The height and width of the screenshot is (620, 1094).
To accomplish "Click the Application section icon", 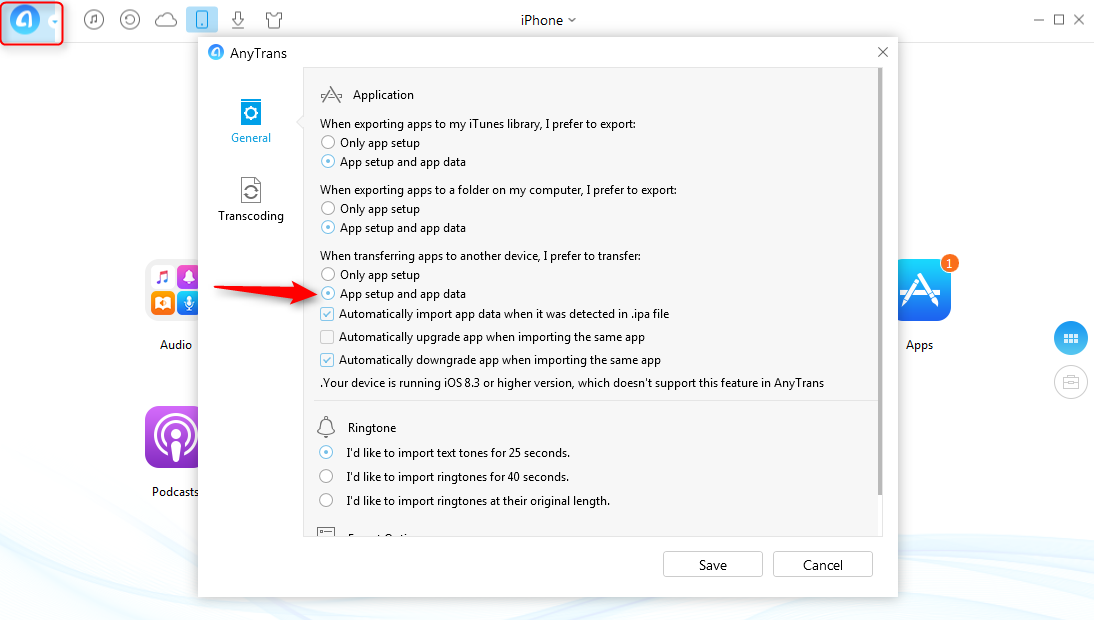I will tap(331, 95).
